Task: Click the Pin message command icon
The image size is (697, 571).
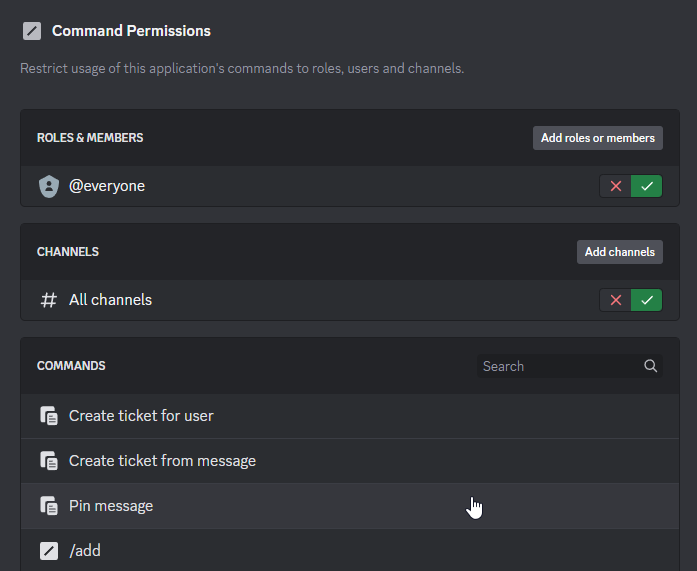Action: click(x=48, y=506)
